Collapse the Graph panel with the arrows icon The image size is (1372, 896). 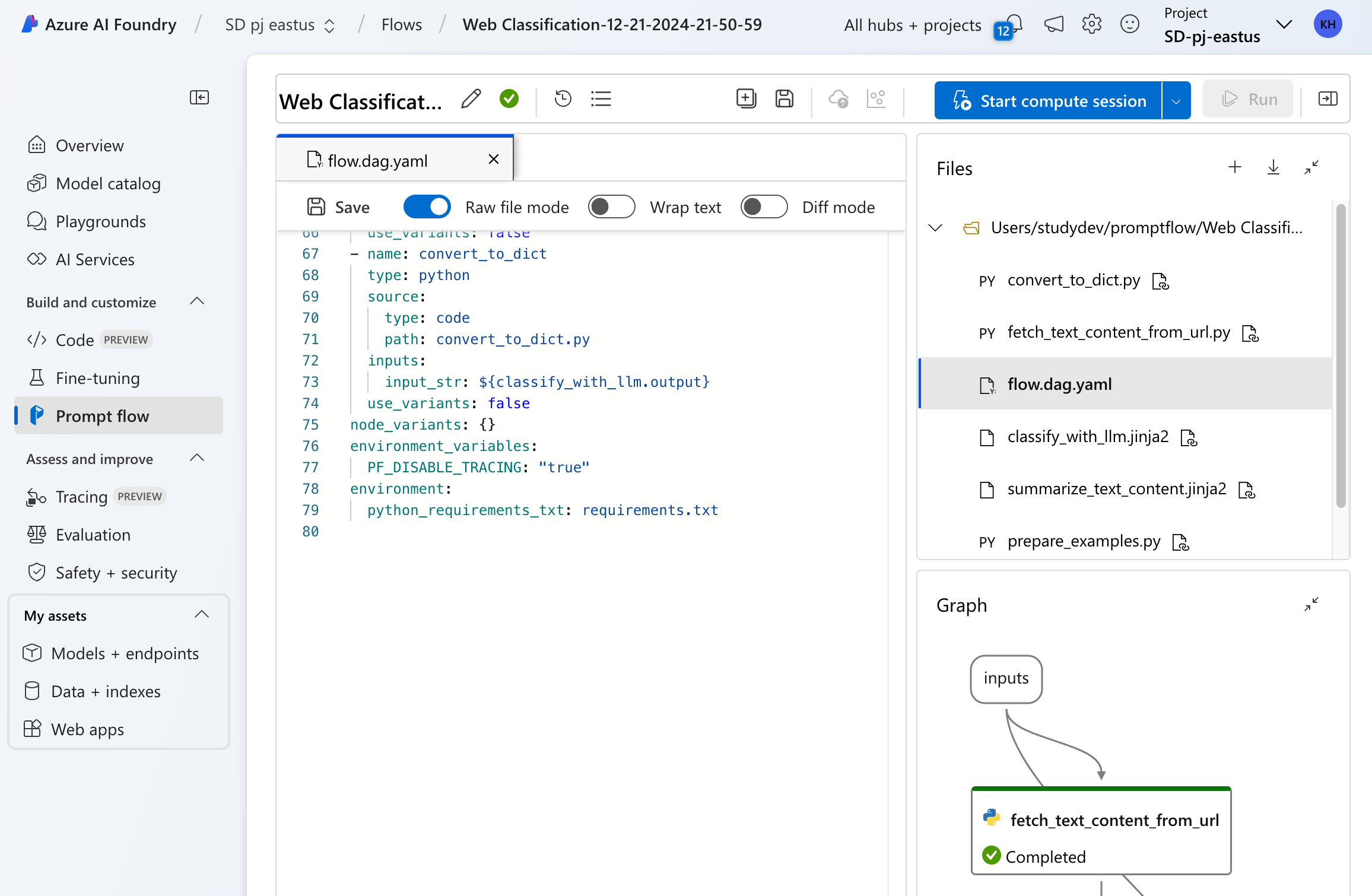tap(1311, 604)
